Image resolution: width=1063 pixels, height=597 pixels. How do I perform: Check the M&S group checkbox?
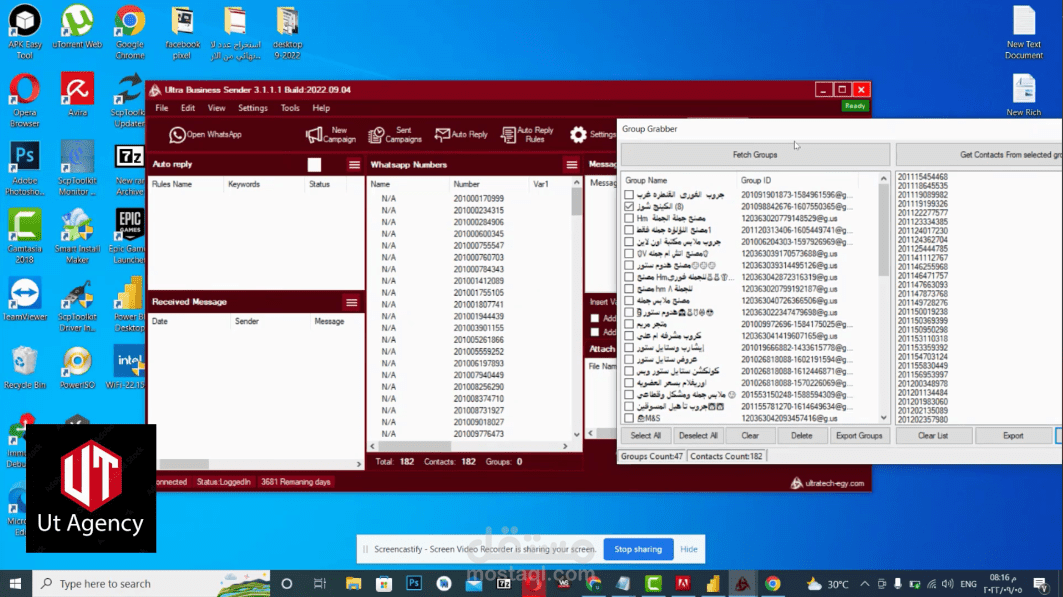point(629,418)
